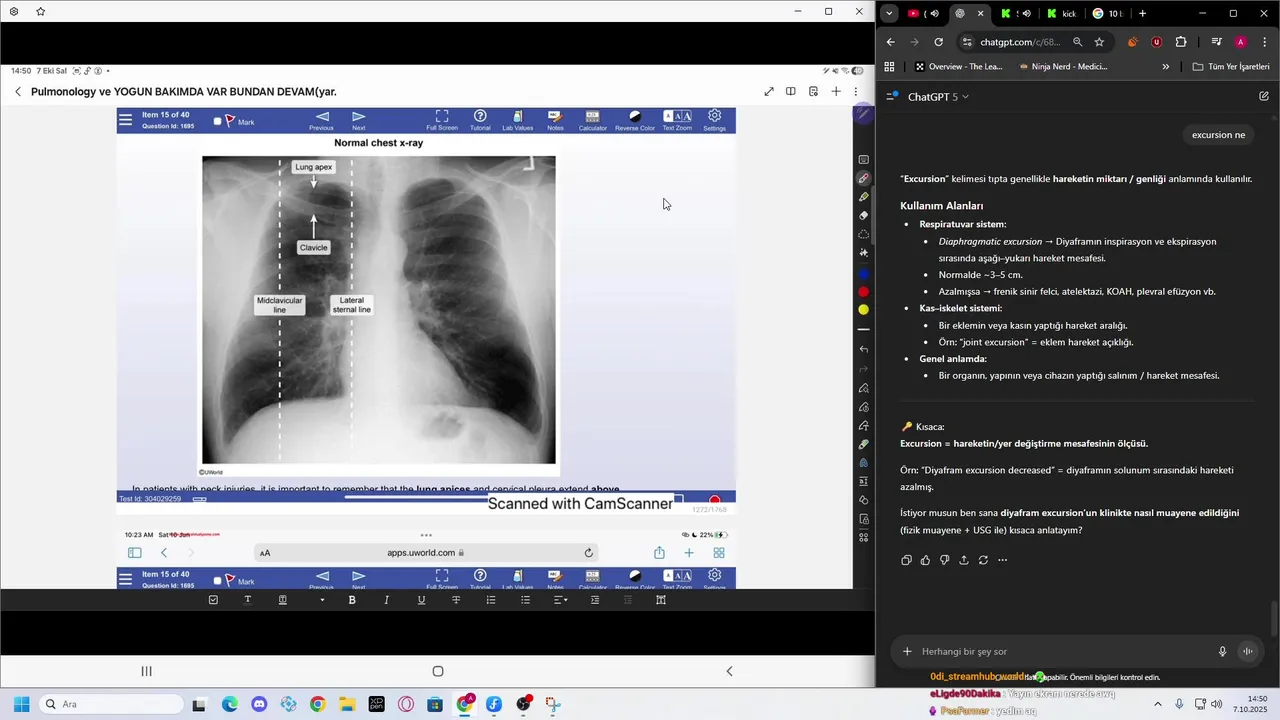The image size is (1280, 720).
Task: Toggle checklist formatting in note toolbar
Action: click(213, 600)
